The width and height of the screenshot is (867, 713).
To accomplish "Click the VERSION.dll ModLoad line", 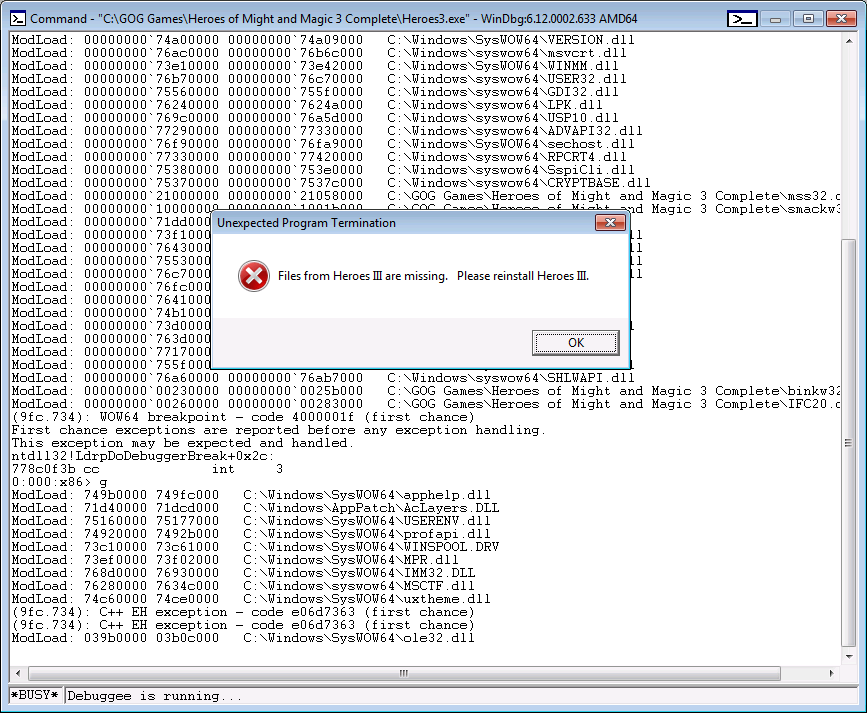I will point(323,40).
